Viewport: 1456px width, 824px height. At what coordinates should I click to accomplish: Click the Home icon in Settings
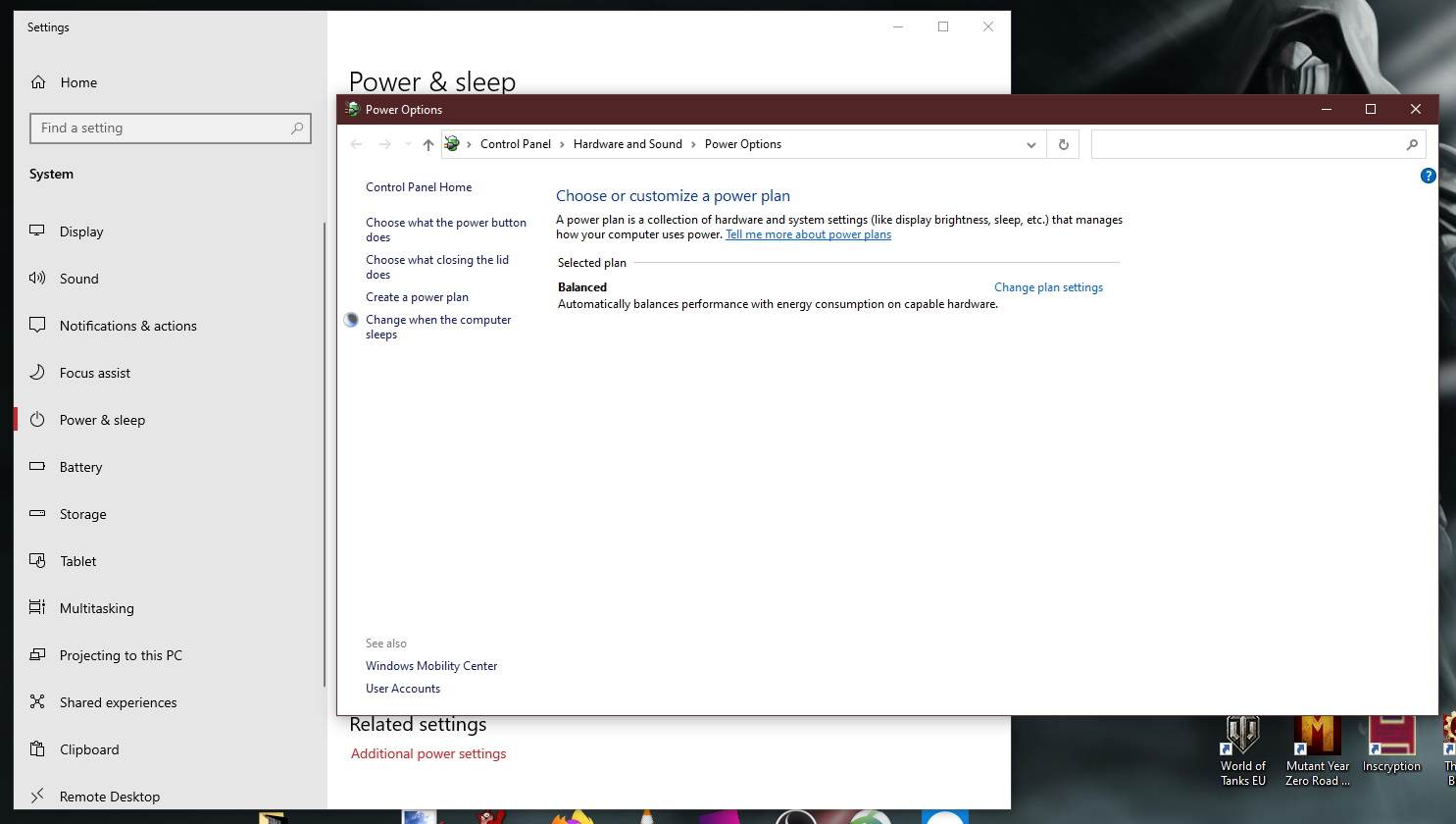coord(38,82)
